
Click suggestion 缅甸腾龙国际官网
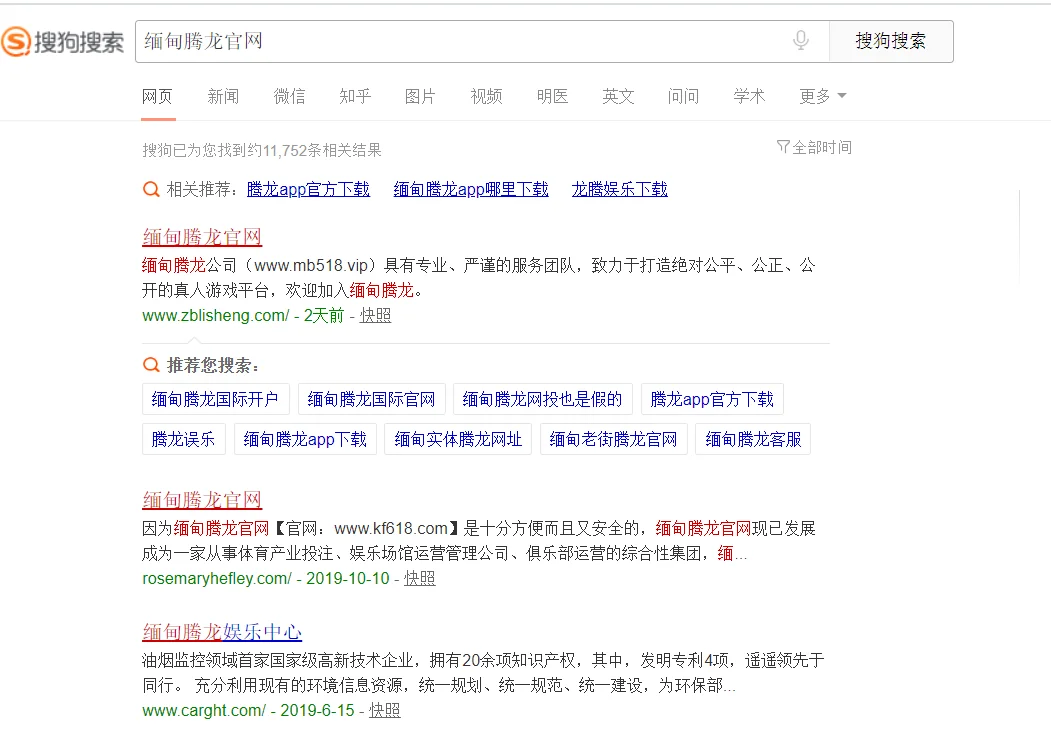[371, 400]
